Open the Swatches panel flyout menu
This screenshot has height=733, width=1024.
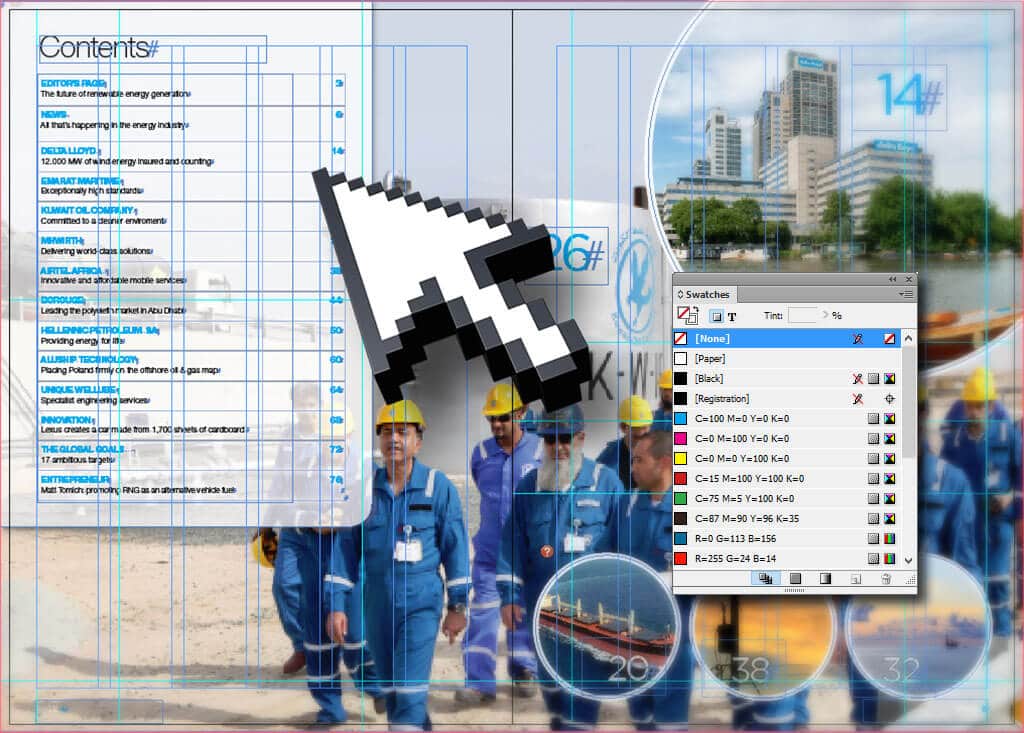(x=906, y=294)
